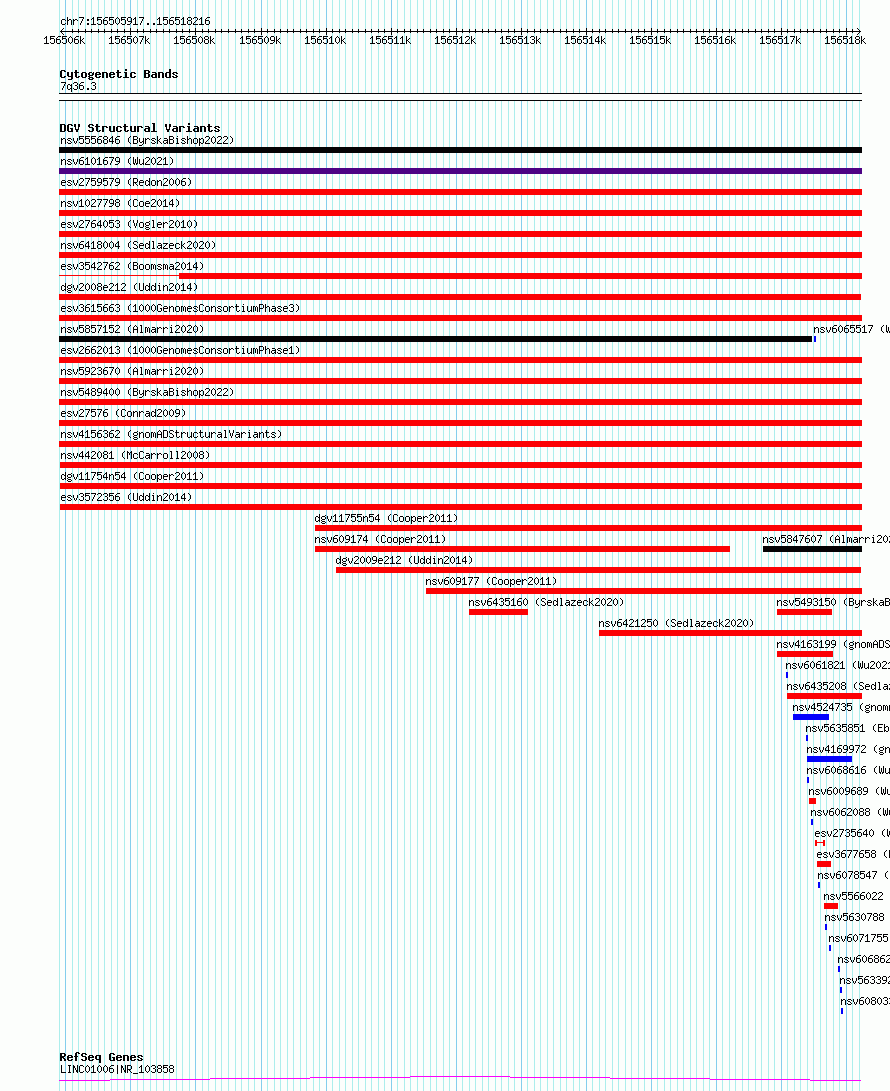Click the red bar under nsv5566022

(x=831, y=906)
